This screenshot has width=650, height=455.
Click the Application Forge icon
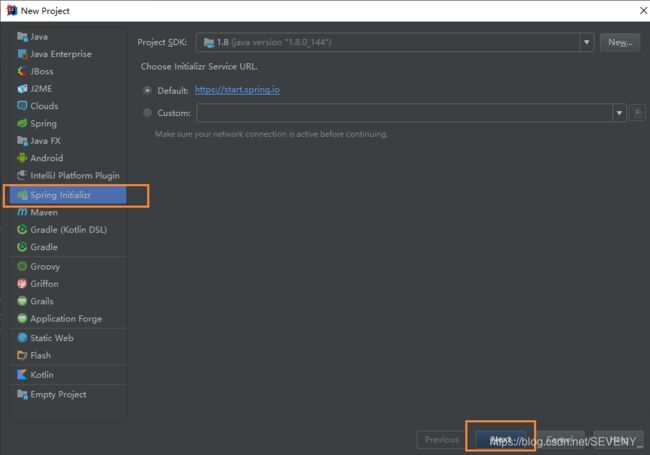pyautogui.click(x=22, y=318)
